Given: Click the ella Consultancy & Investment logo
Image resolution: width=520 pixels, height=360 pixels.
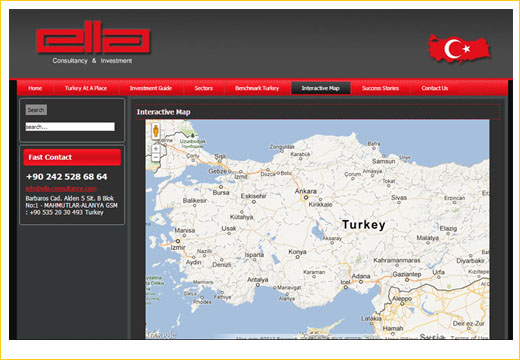Looking at the screenshot, I should coord(93,42).
